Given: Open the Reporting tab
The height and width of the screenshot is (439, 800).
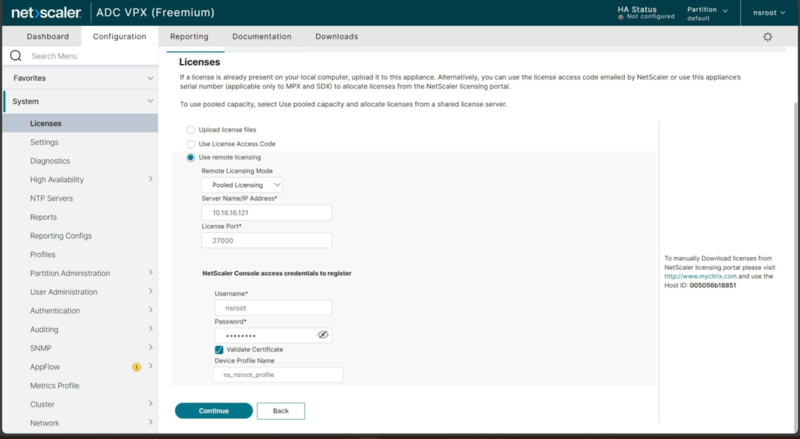Looking at the screenshot, I should (x=189, y=37).
